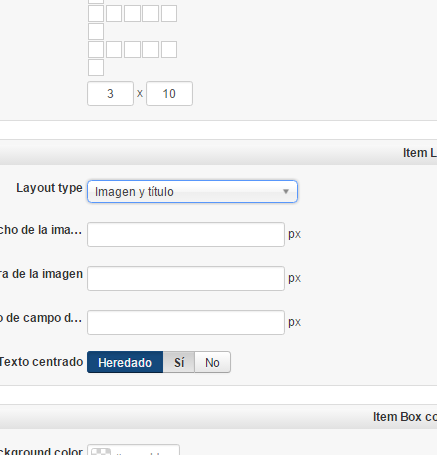Image resolution: width=437 pixels, height=455 pixels.
Task: Set Texto centrado to "Sí"
Action: coord(179,362)
